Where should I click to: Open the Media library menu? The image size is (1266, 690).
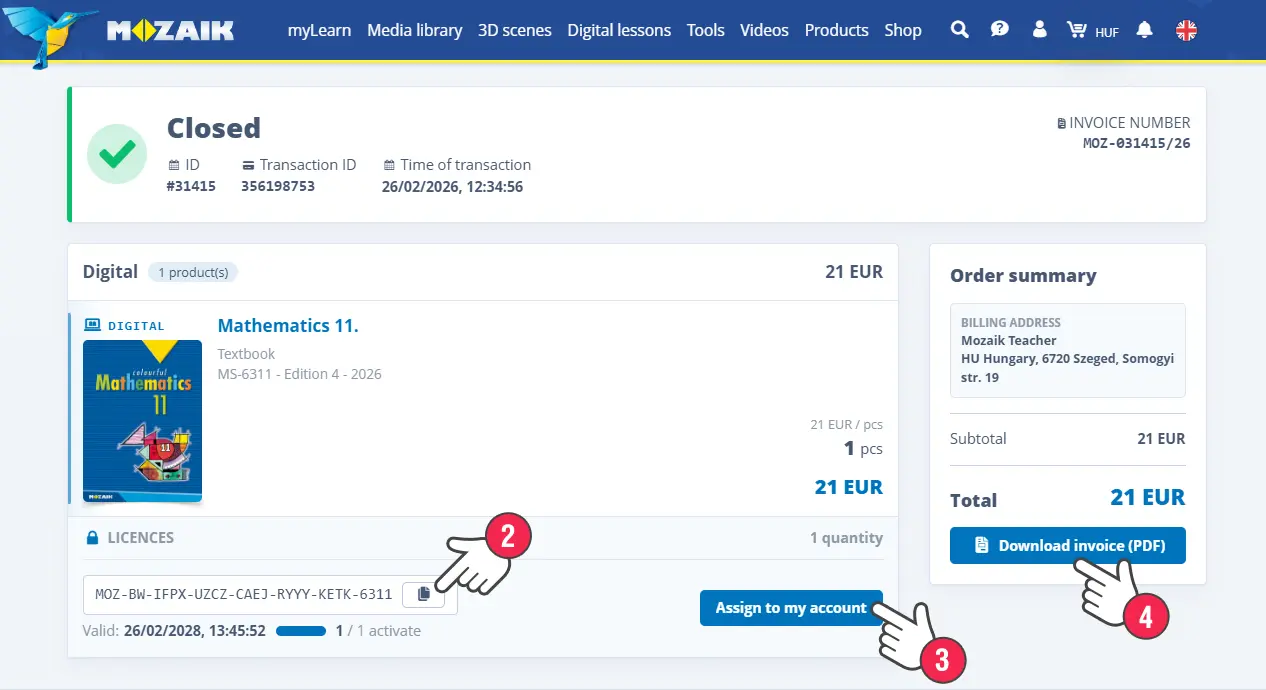[414, 30]
